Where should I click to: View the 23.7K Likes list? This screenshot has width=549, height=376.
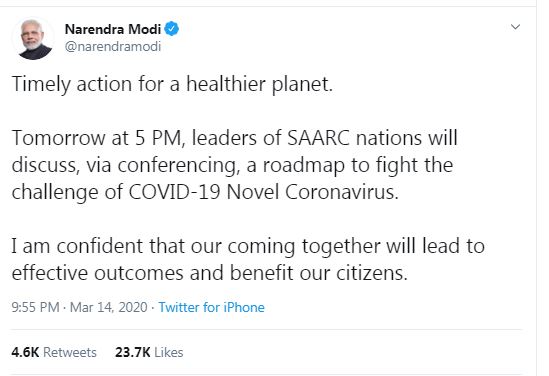[149, 352]
